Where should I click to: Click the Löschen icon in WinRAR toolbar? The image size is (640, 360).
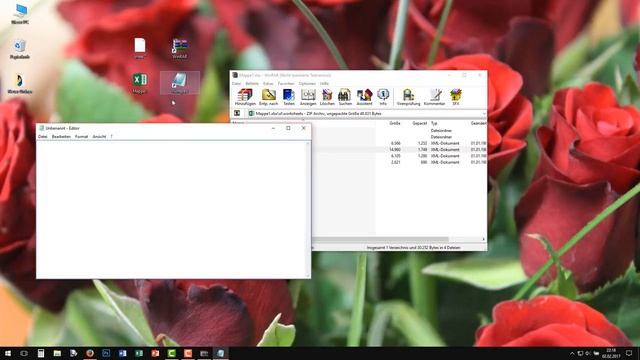pos(327,97)
